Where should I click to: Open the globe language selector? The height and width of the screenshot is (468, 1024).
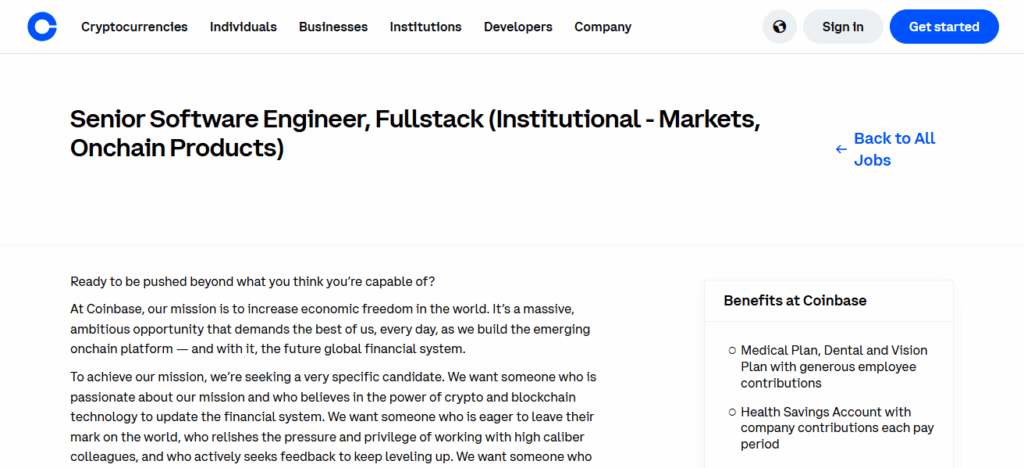point(779,27)
